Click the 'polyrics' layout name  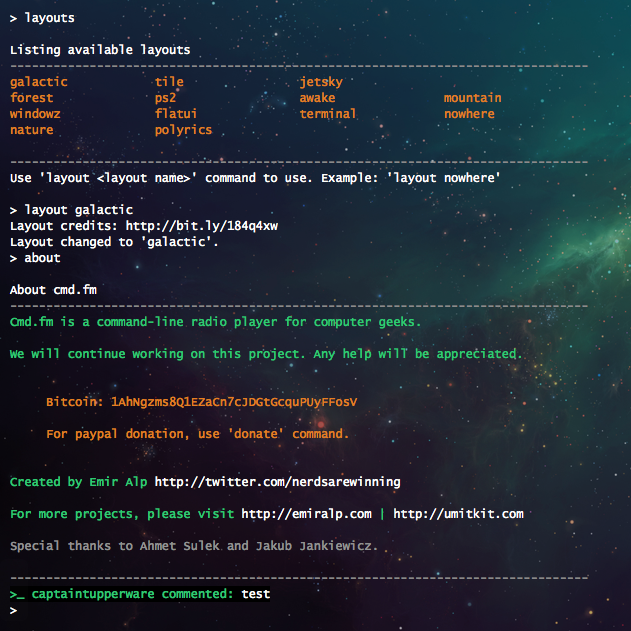point(183,130)
